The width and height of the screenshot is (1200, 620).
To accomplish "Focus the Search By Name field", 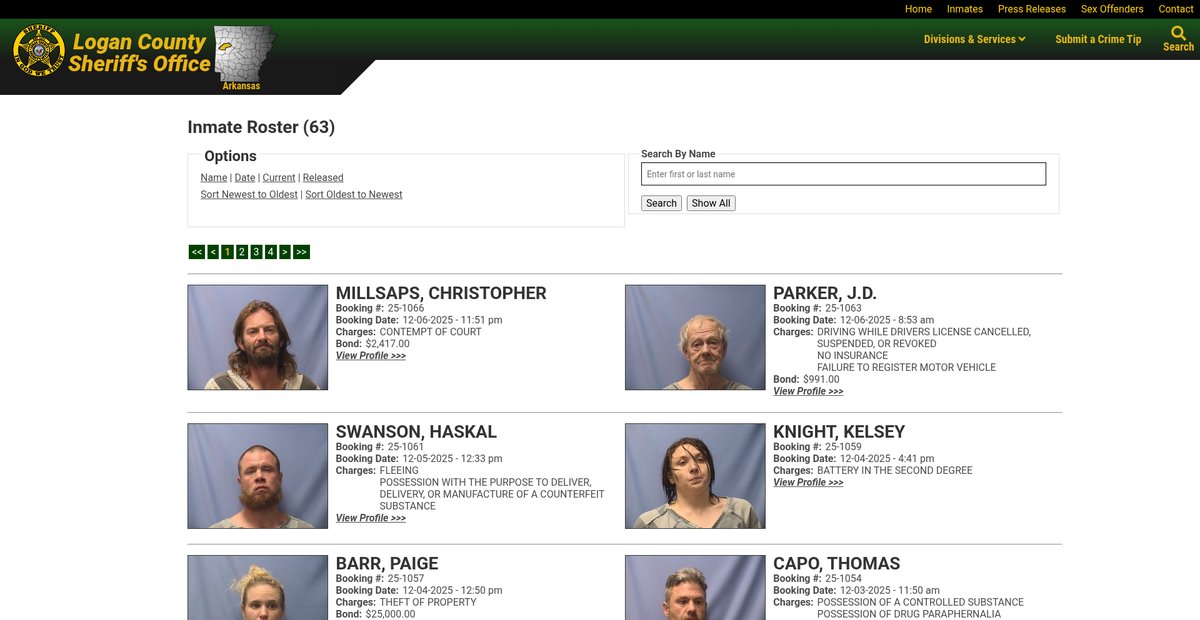I will point(844,174).
